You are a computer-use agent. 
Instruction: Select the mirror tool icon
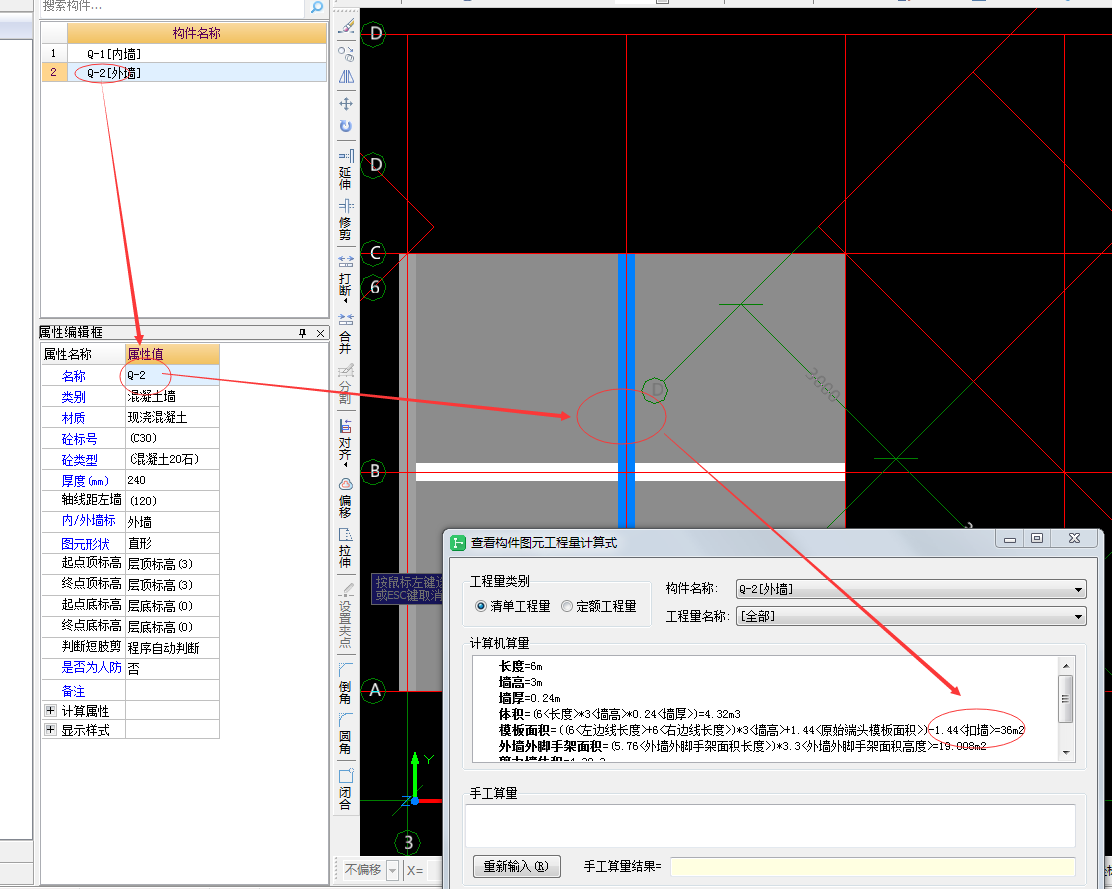[346, 77]
